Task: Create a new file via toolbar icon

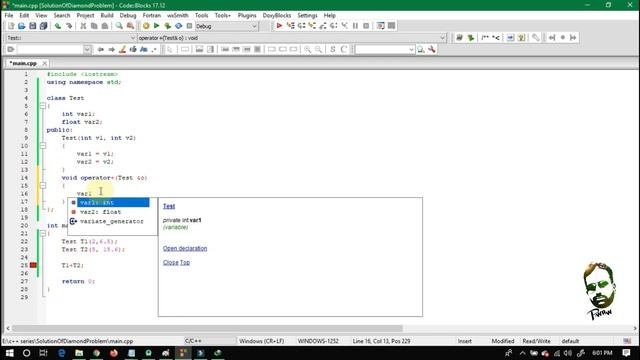Action: pos(11,26)
